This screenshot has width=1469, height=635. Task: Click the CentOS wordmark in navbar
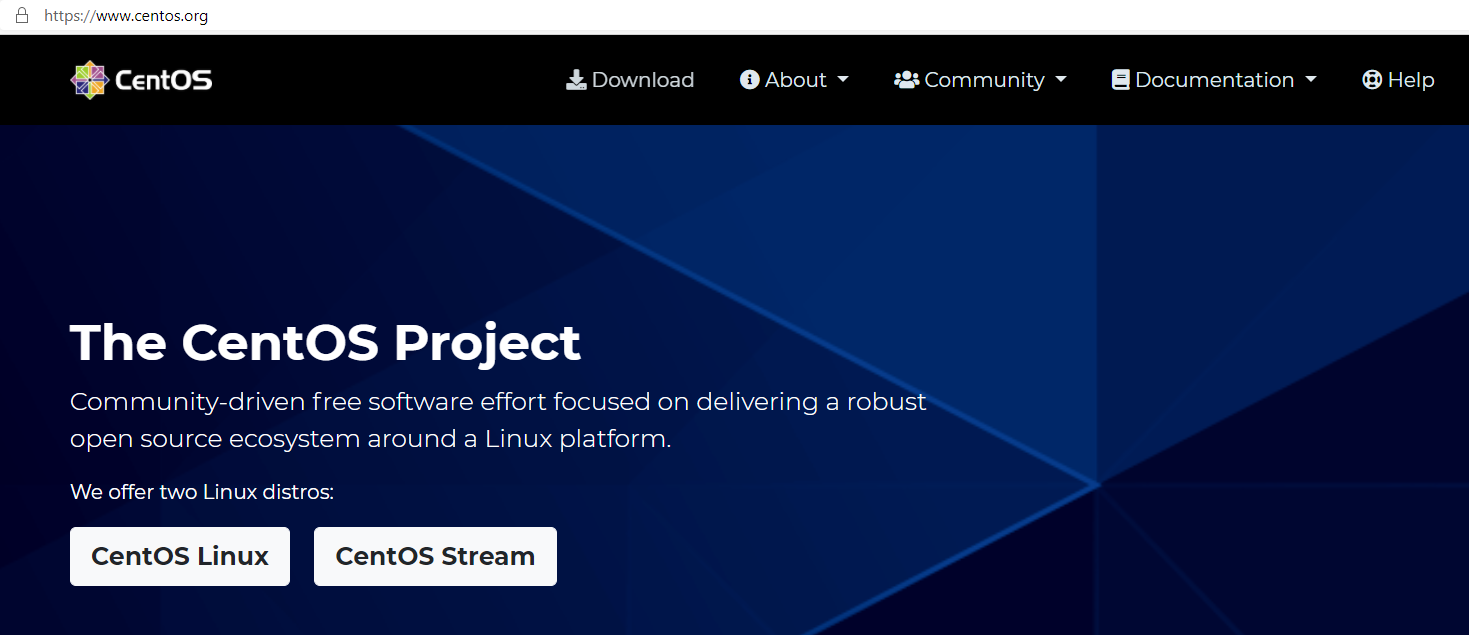pyautogui.click(x=164, y=80)
